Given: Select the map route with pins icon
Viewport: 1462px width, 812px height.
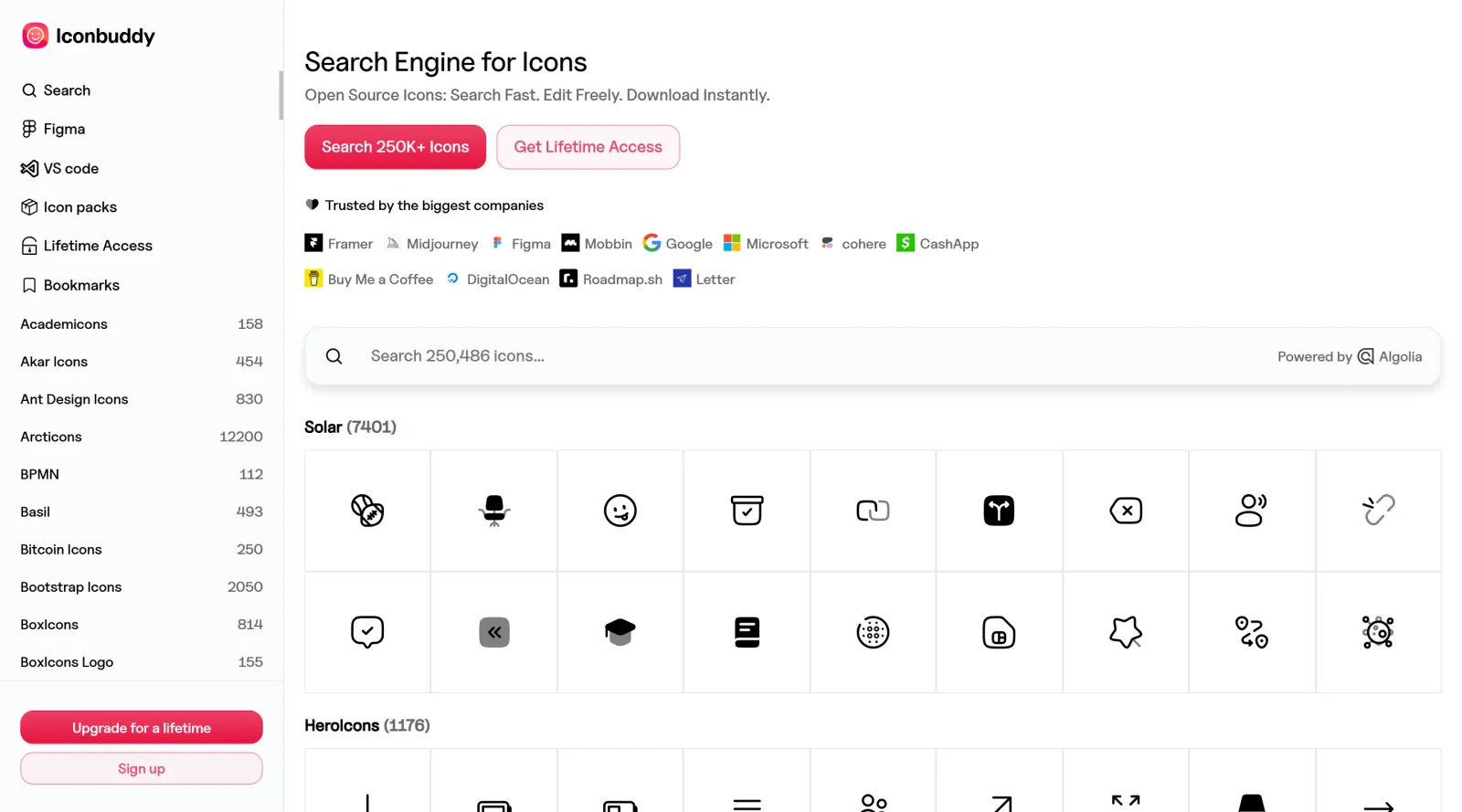Looking at the screenshot, I should (x=1251, y=632).
